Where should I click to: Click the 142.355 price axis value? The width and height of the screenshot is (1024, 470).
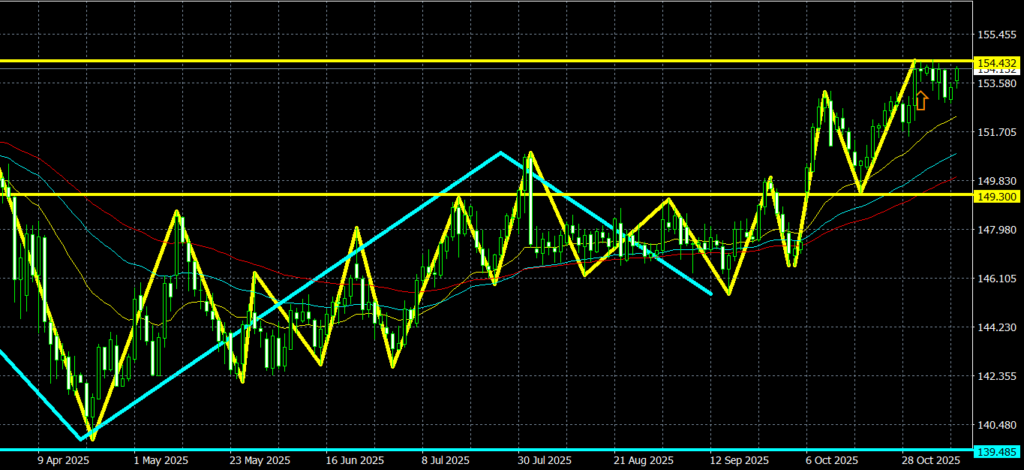tap(998, 376)
